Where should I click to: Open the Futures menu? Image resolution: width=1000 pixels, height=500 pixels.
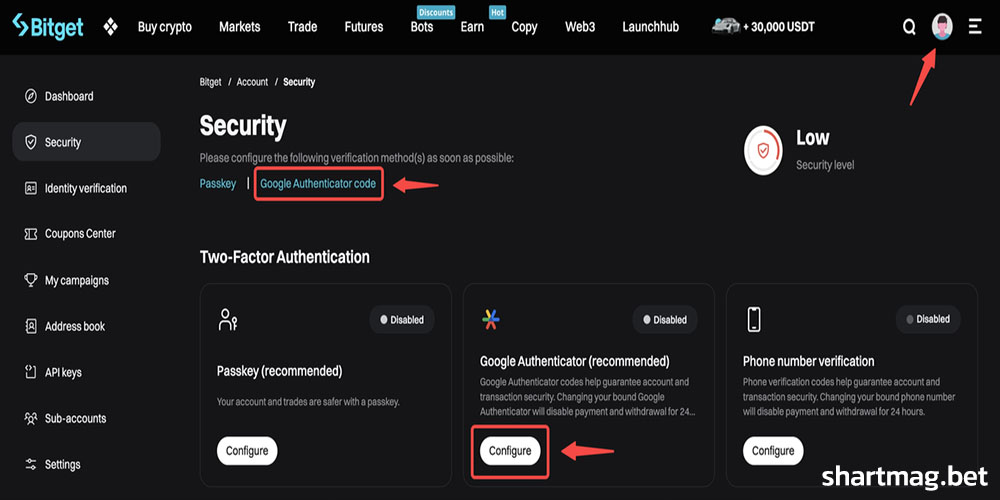pos(364,27)
